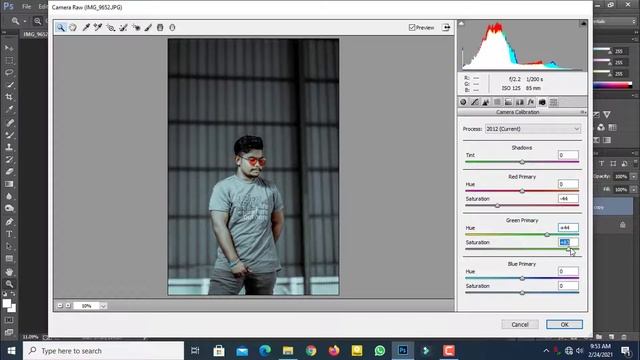The width and height of the screenshot is (640, 360).
Task: Click the Cancel button
Action: click(x=520, y=324)
